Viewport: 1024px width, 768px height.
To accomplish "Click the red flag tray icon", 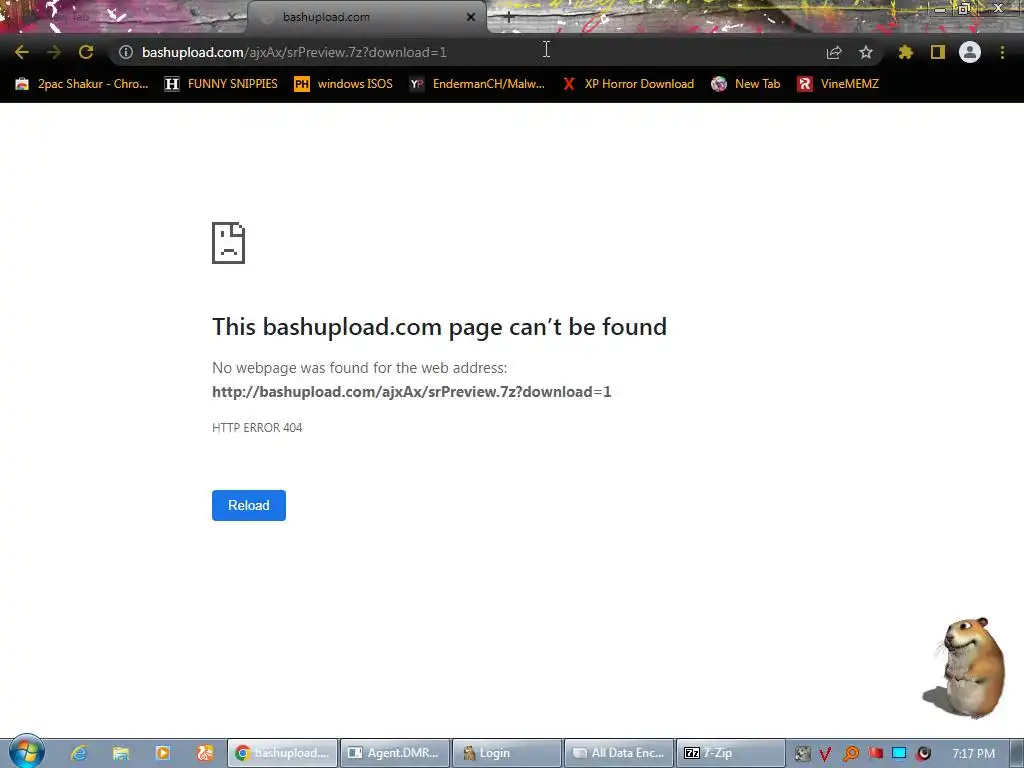I will 875,754.
